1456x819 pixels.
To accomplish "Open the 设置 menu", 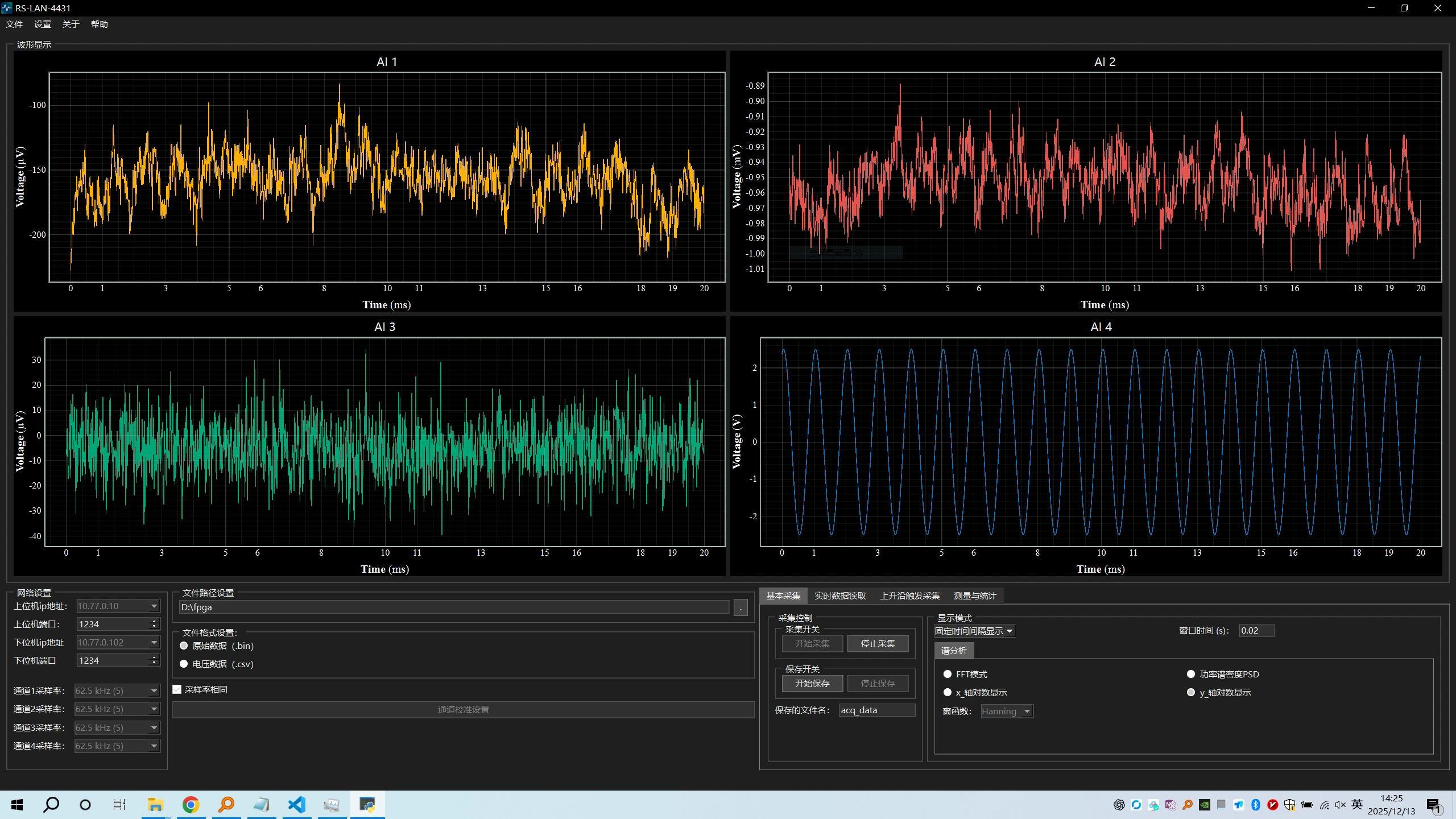I will coord(42,24).
